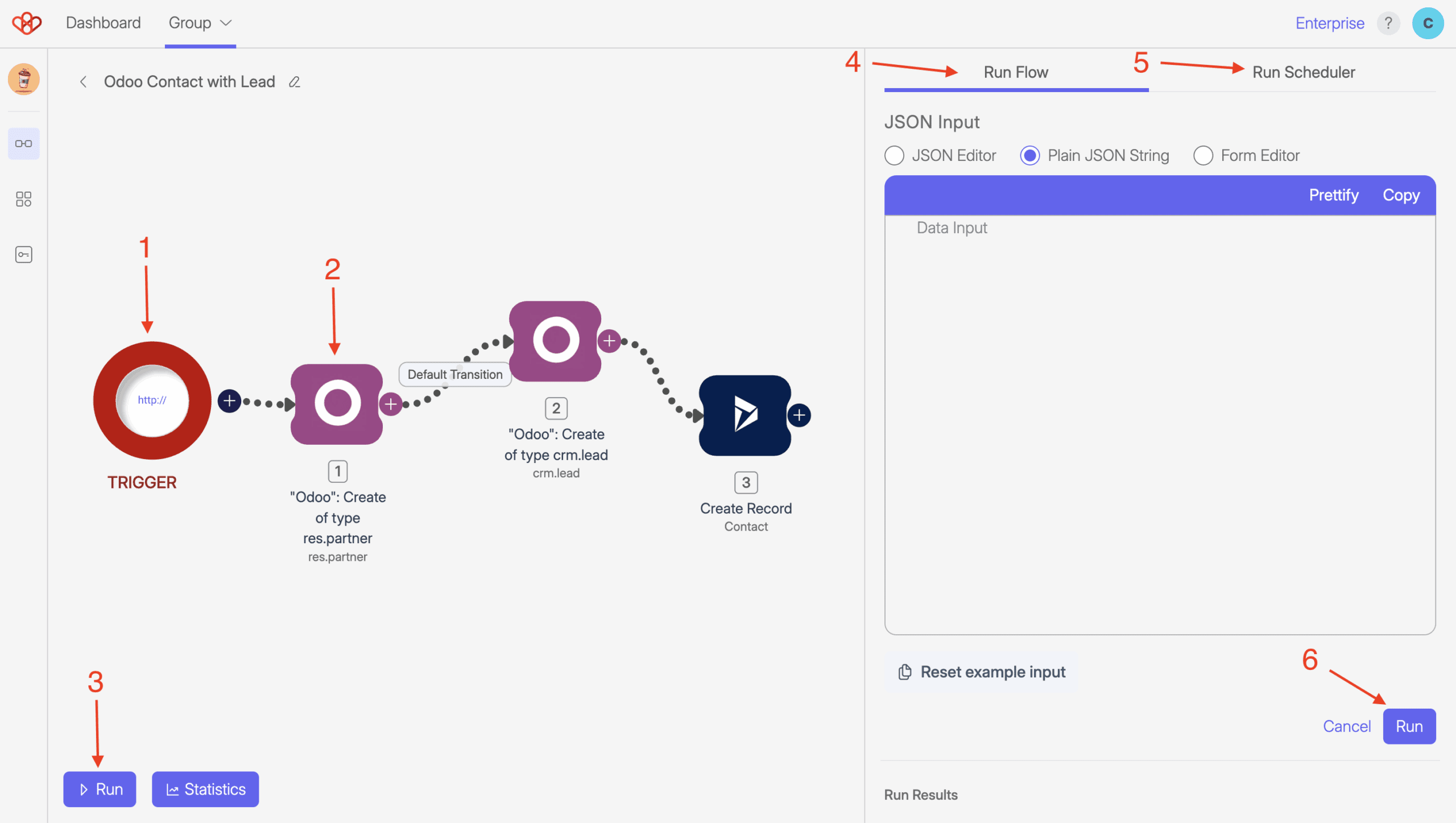This screenshot has height=823, width=1456.
Task: Select the Odoo crm.lead node
Action: [555, 341]
